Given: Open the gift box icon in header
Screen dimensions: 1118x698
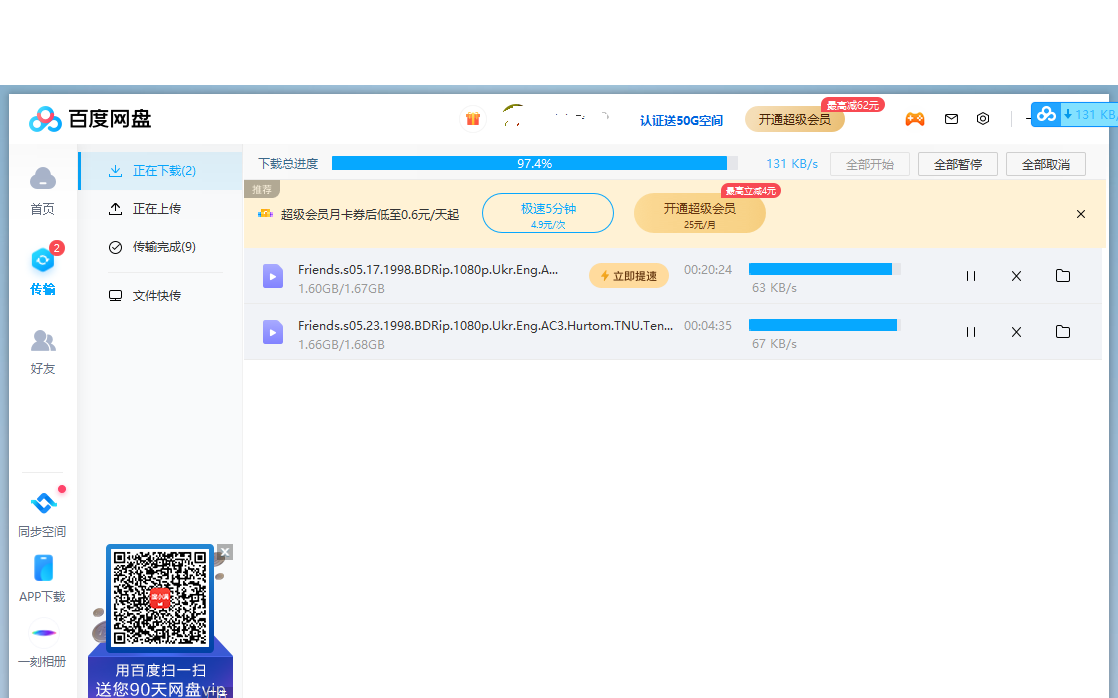Looking at the screenshot, I should (473, 119).
